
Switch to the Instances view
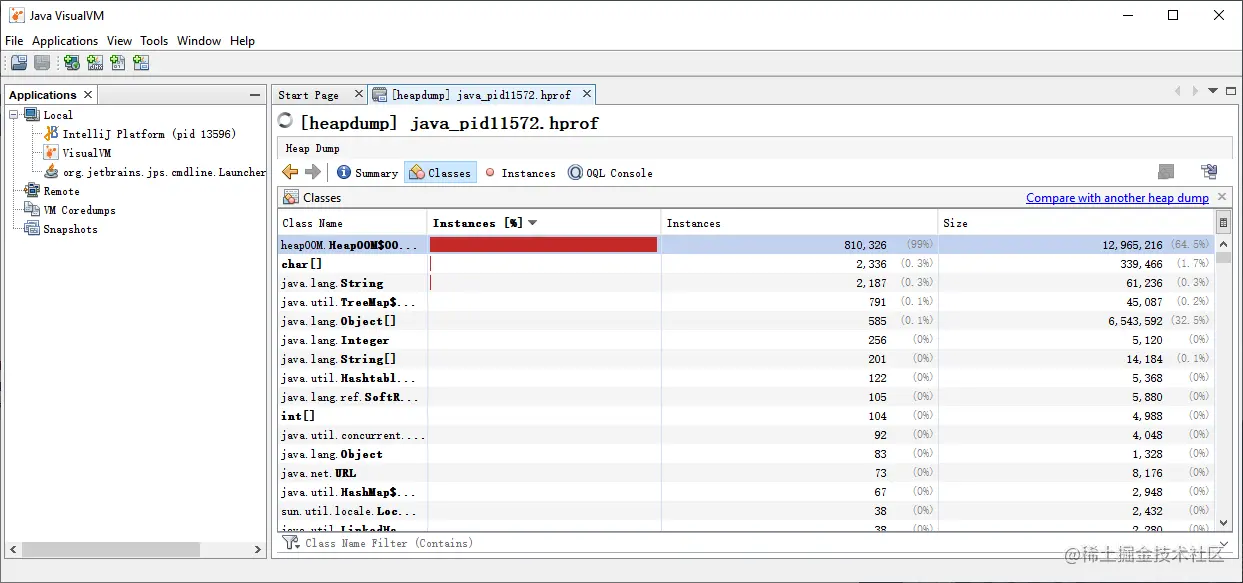pos(520,173)
